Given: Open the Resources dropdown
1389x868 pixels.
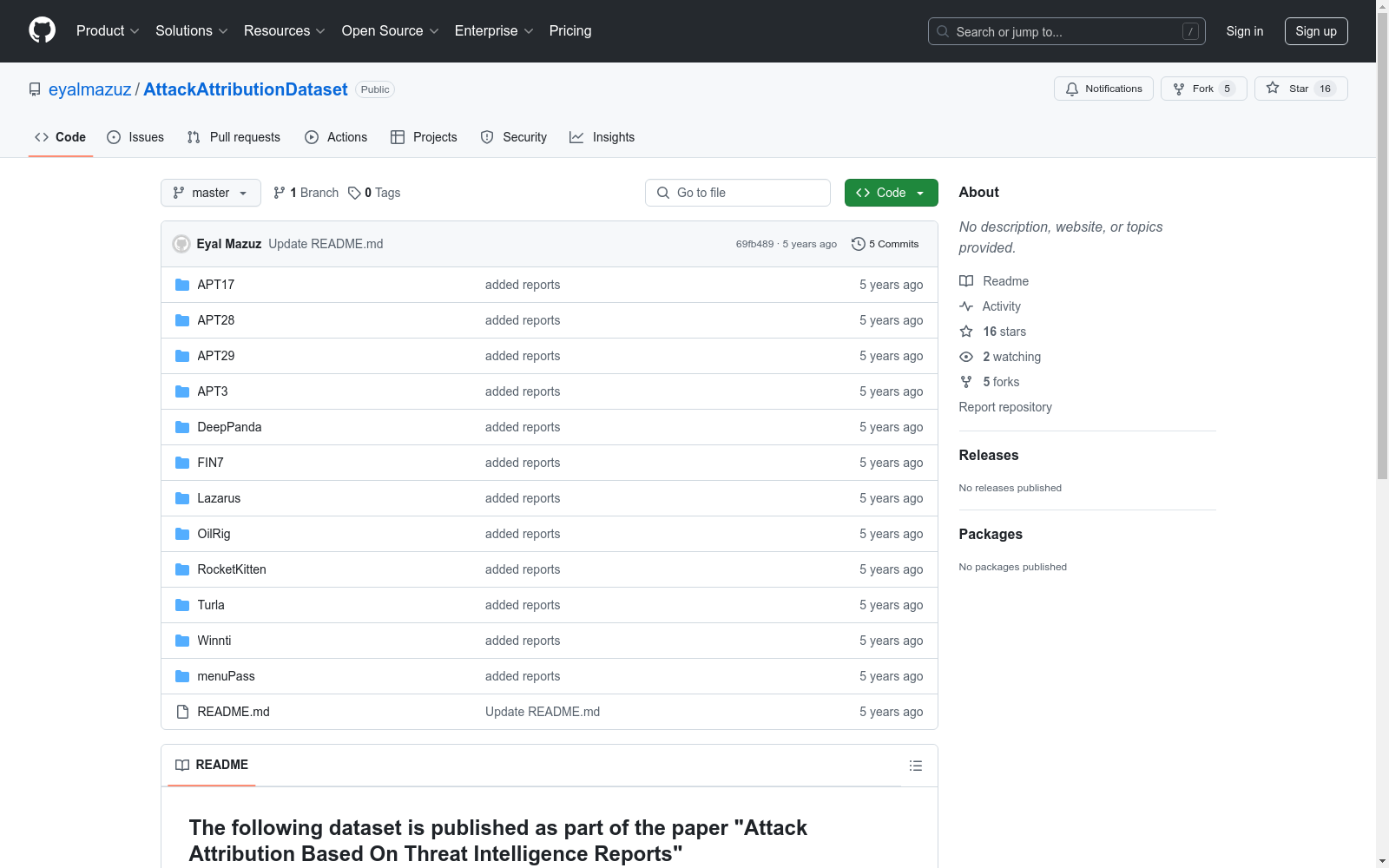Looking at the screenshot, I should [x=285, y=31].
